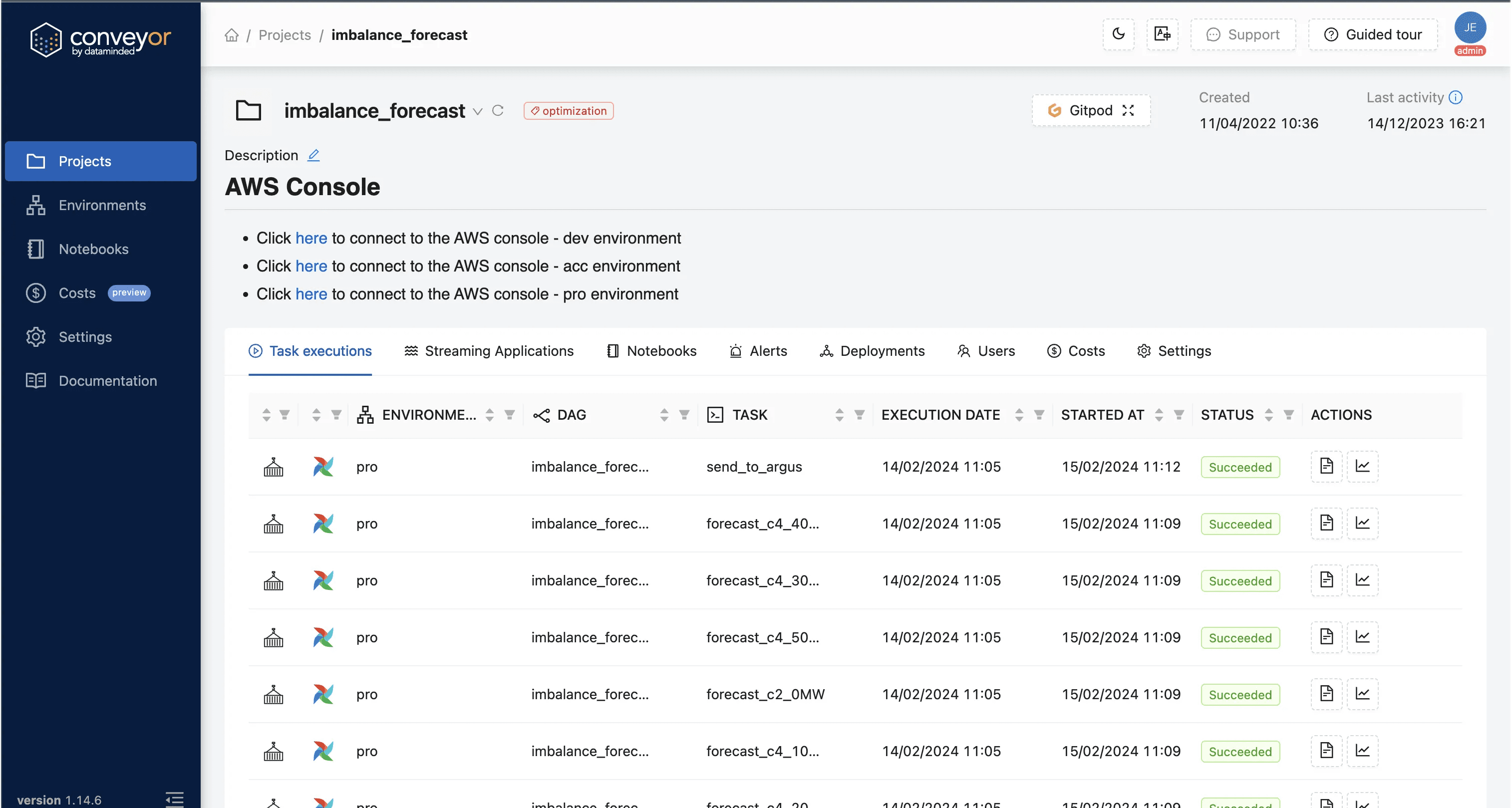Screen dimensions: 1512x808
Task: Sort by the Execution Date column
Action: 1019,415
